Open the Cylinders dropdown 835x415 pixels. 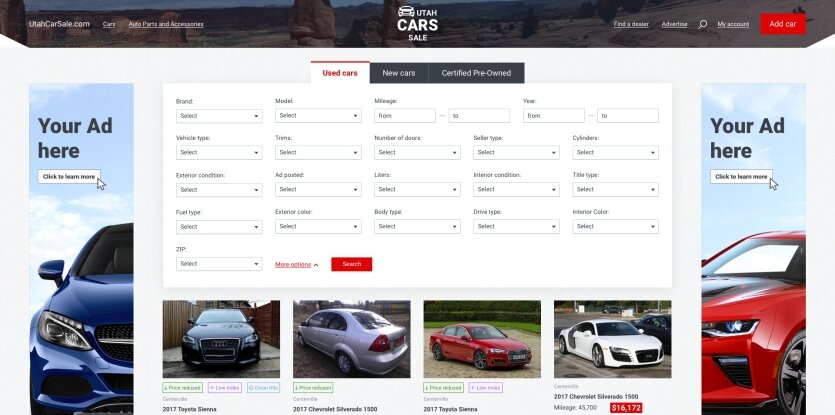pos(615,152)
